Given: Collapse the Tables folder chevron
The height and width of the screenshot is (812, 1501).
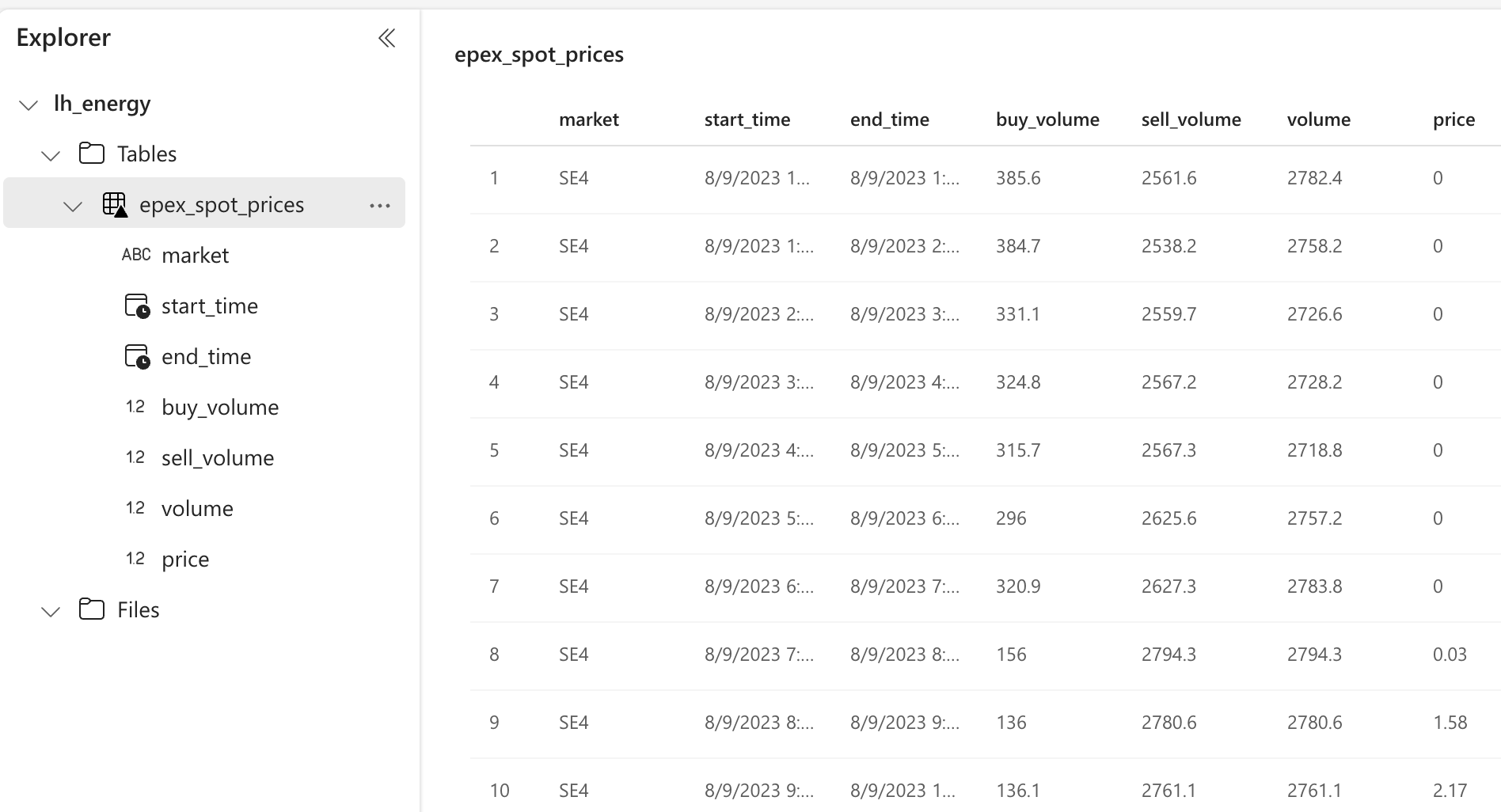Looking at the screenshot, I should (51, 155).
